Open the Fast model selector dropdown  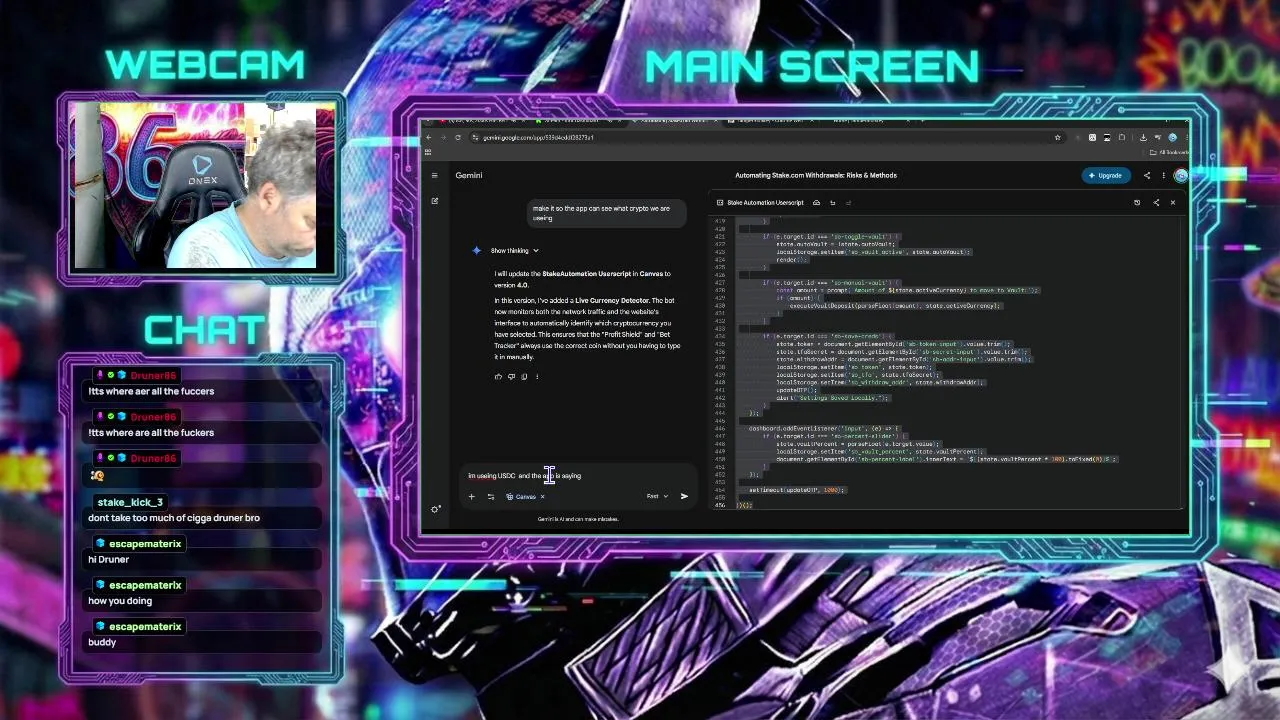point(657,496)
